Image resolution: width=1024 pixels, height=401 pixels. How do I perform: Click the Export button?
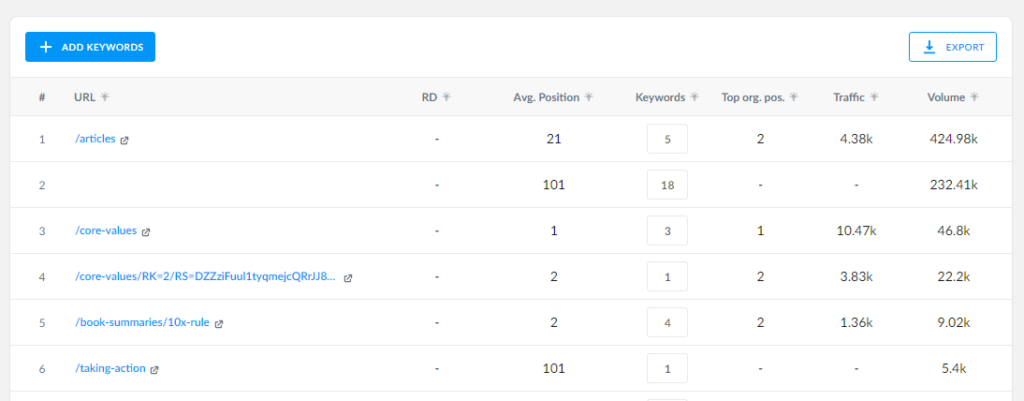952,47
